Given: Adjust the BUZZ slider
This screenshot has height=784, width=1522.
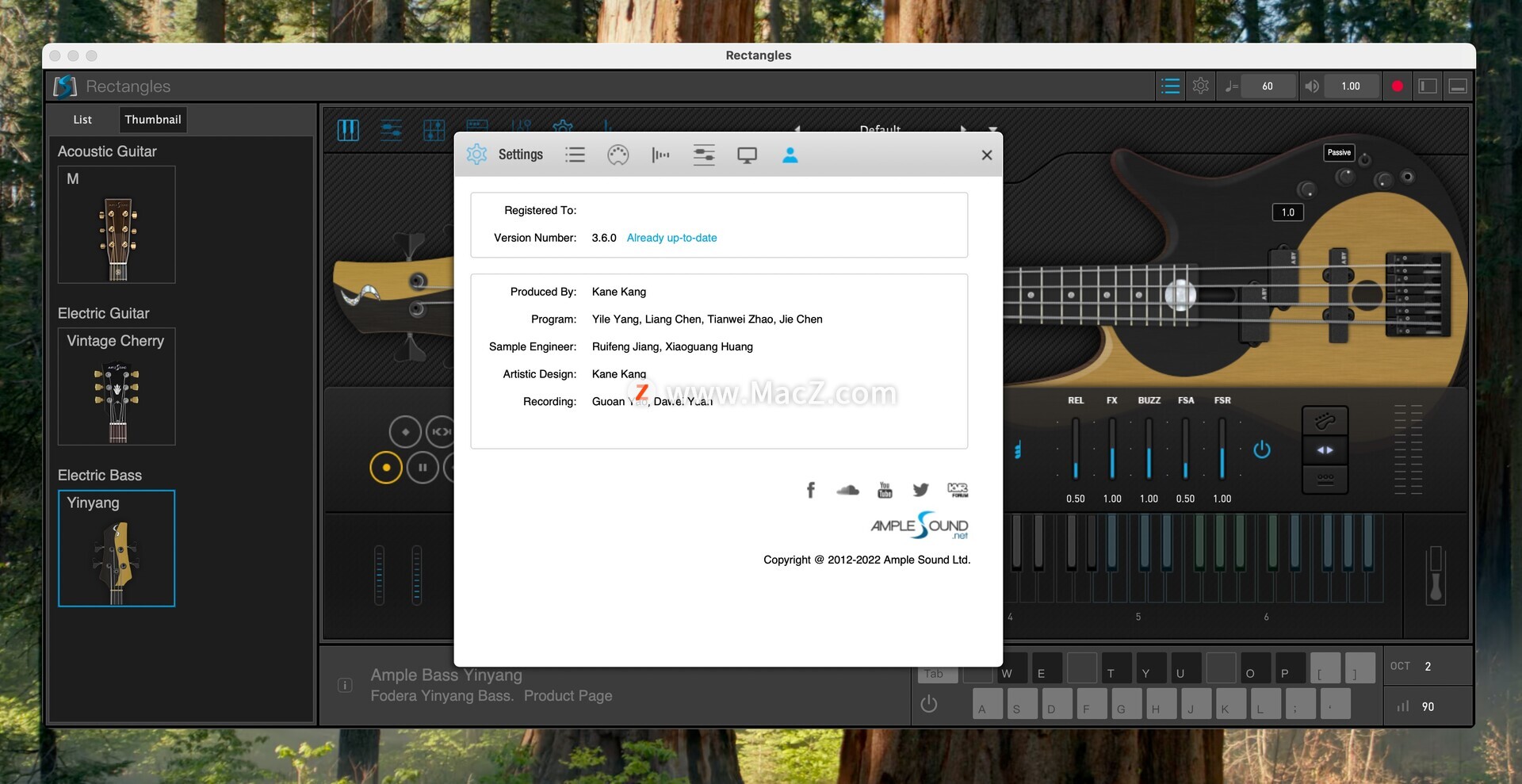Looking at the screenshot, I should (x=1149, y=448).
